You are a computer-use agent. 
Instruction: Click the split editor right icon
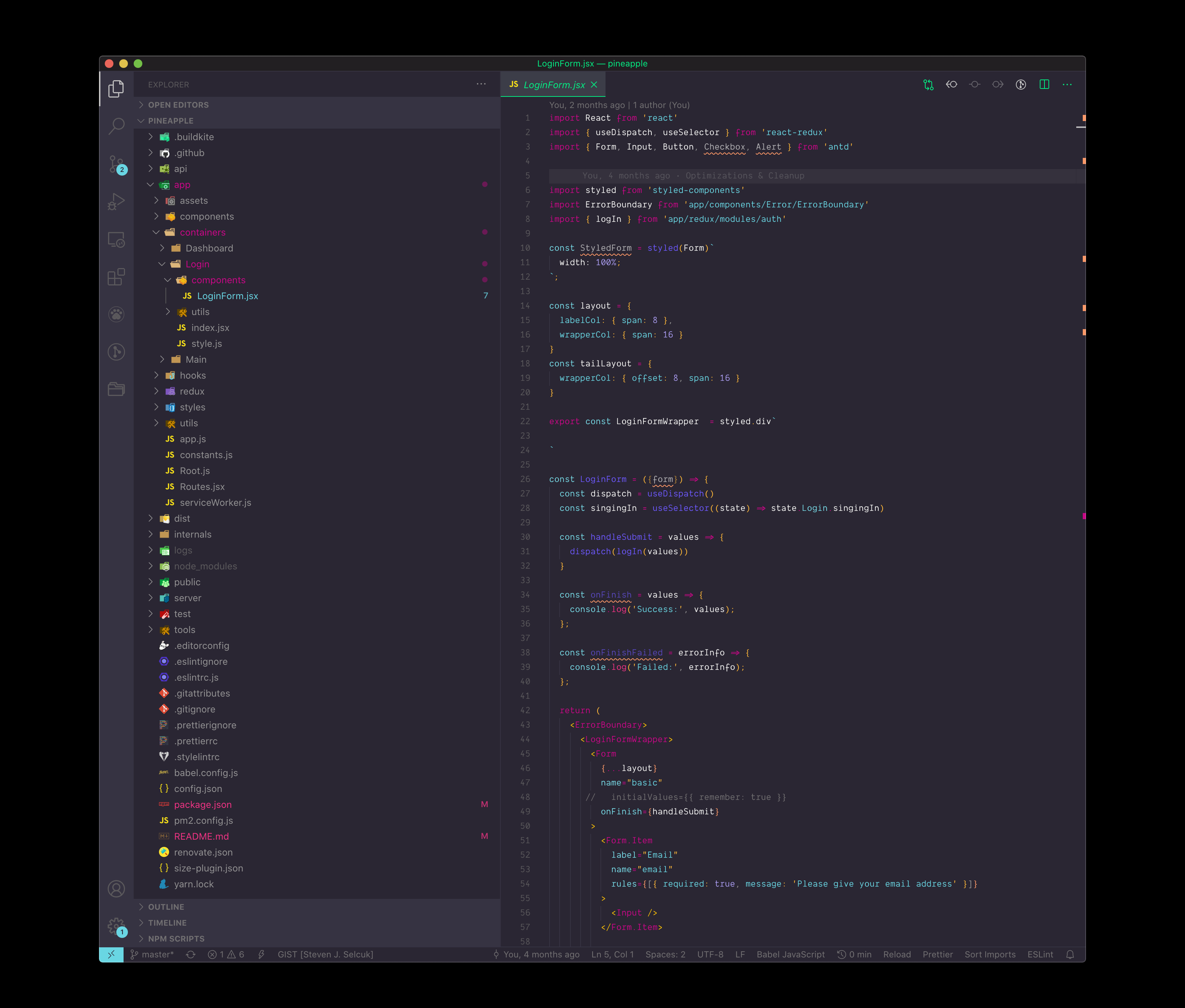1044,85
